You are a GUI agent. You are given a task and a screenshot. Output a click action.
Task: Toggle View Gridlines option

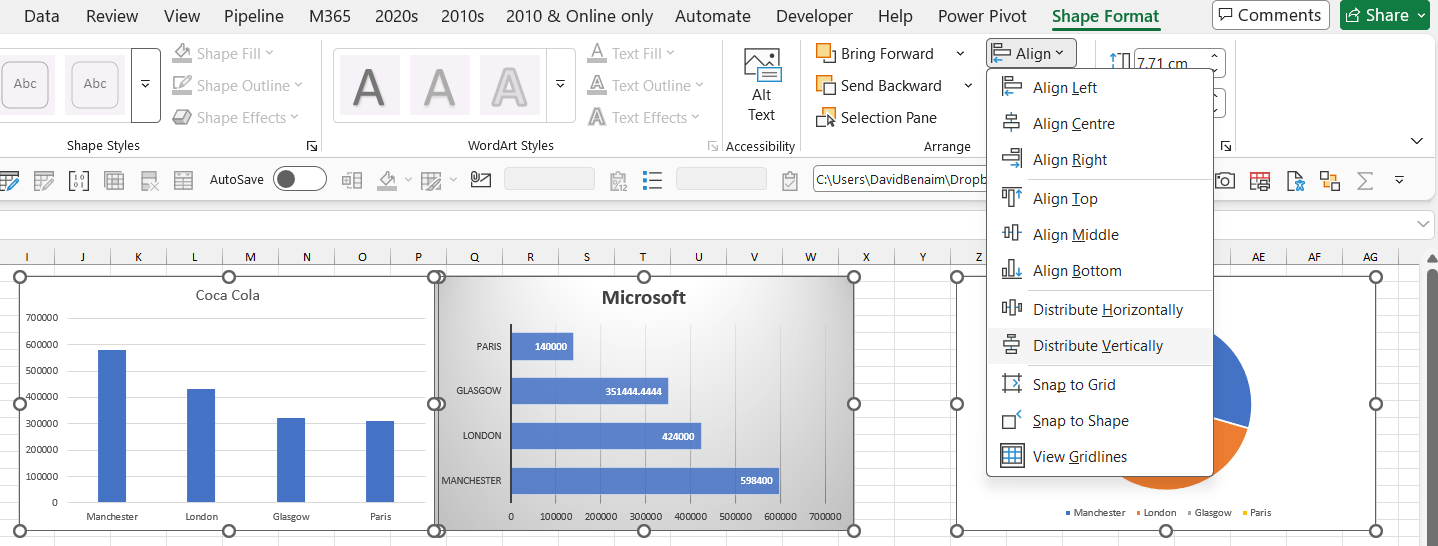pyautogui.click(x=1099, y=457)
